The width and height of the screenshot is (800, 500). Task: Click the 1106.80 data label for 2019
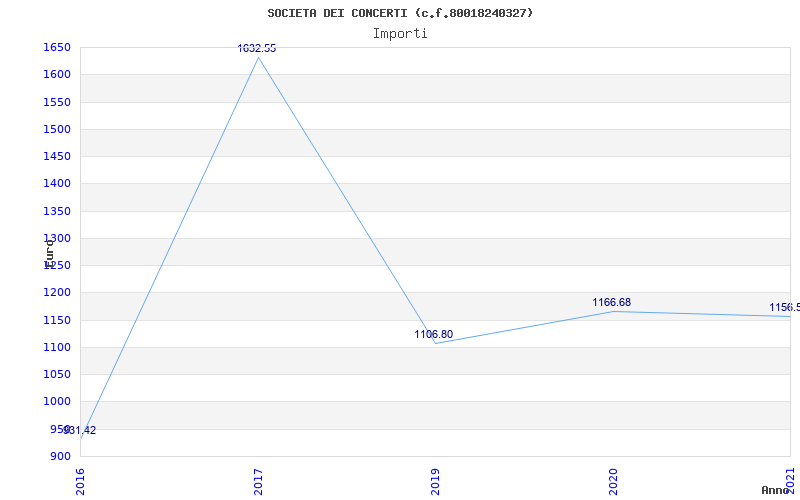tap(433, 335)
